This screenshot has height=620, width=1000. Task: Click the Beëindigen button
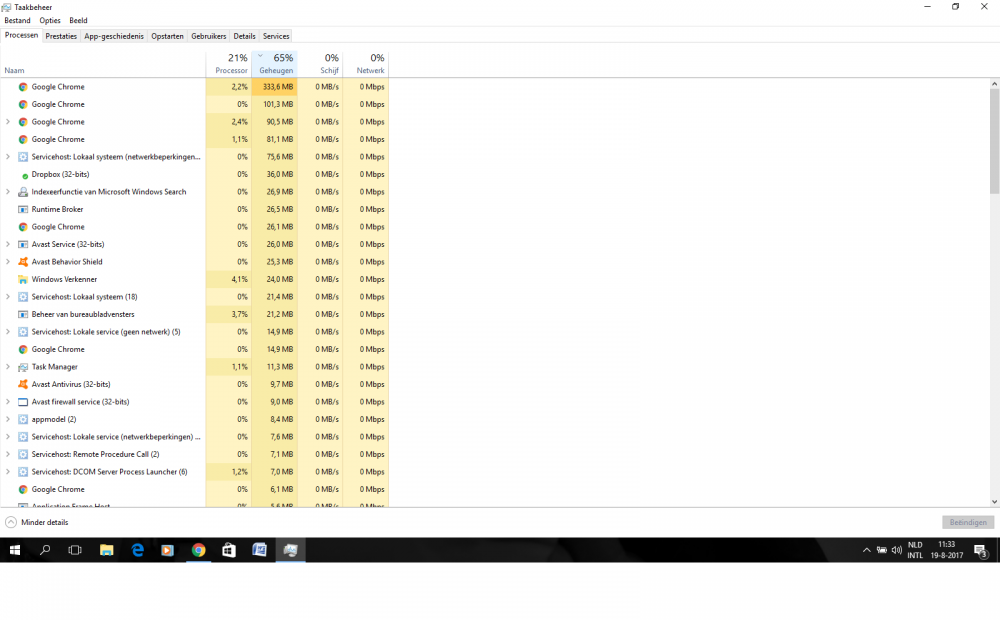[968, 522]
